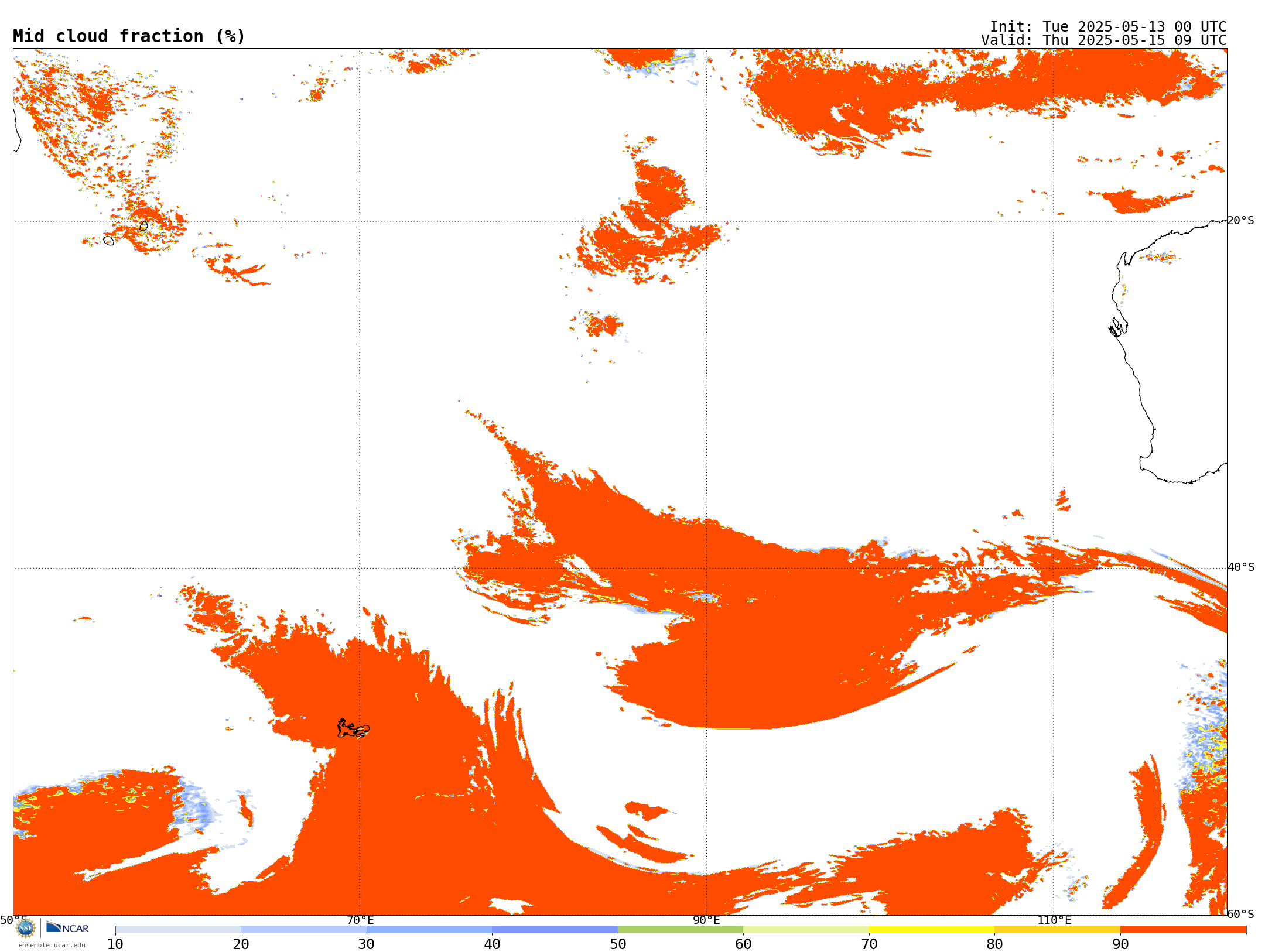This screenshot has width=1265, height=952.
Task: Click the 40–50 periwinkle colorbar segment
Action: 555,930
